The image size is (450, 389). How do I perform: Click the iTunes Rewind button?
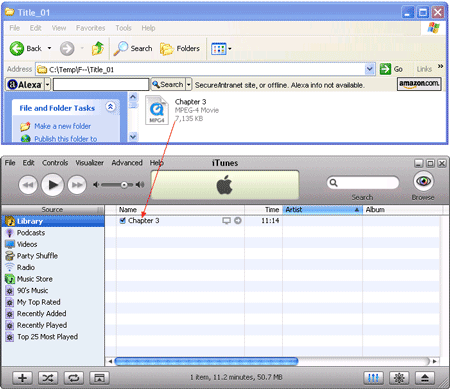pos(28,185)
